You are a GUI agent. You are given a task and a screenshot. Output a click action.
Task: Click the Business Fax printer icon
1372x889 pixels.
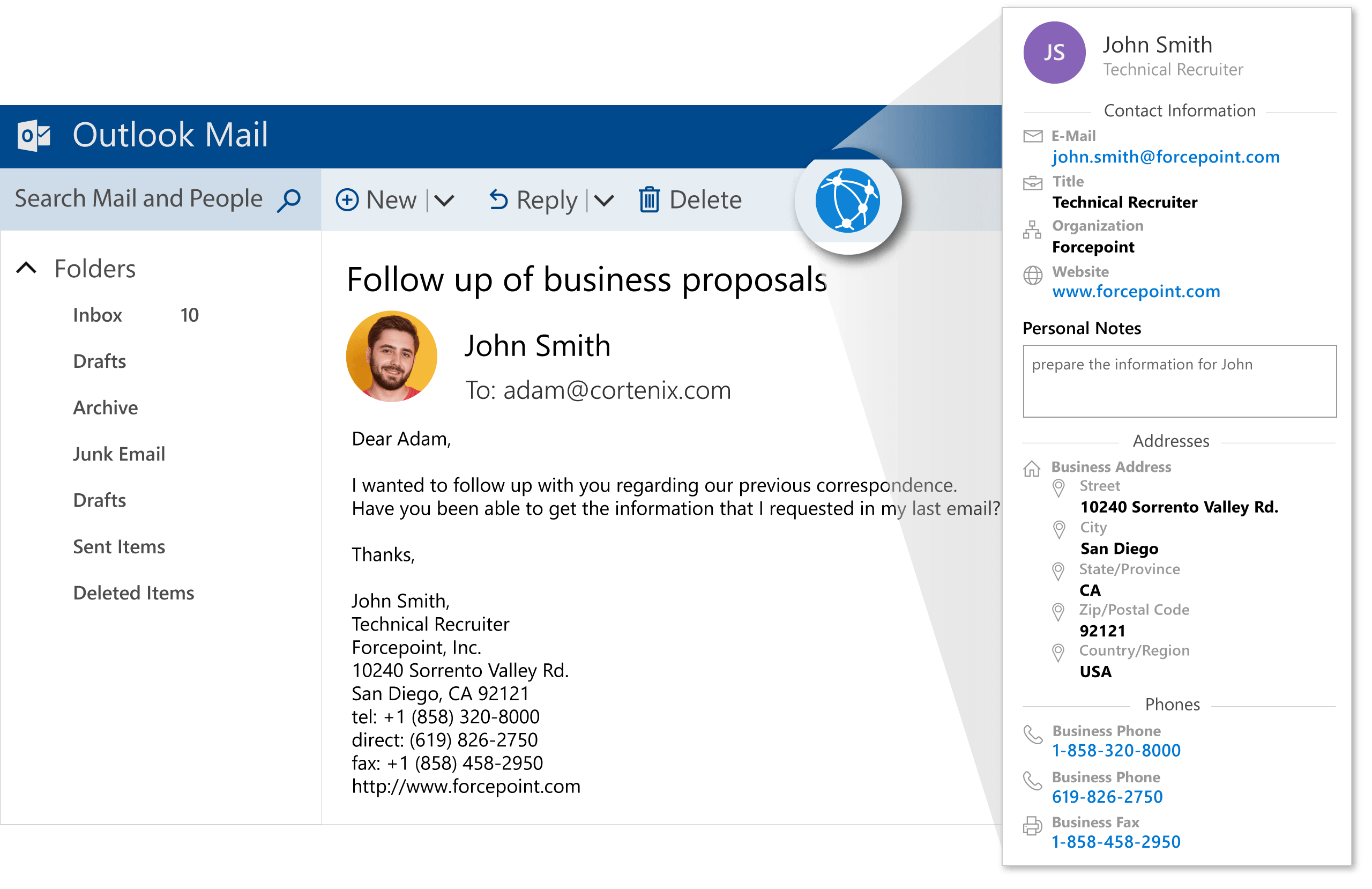1033,826
